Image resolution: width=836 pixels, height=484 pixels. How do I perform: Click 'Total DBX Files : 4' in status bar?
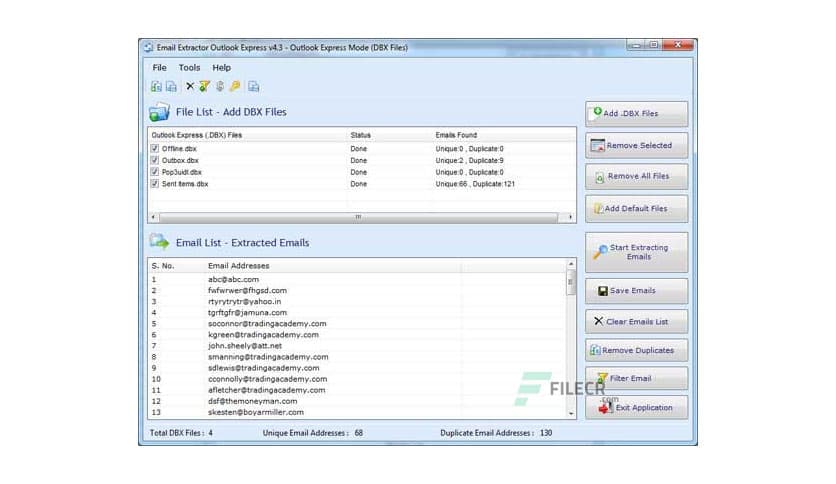[181, 433]
